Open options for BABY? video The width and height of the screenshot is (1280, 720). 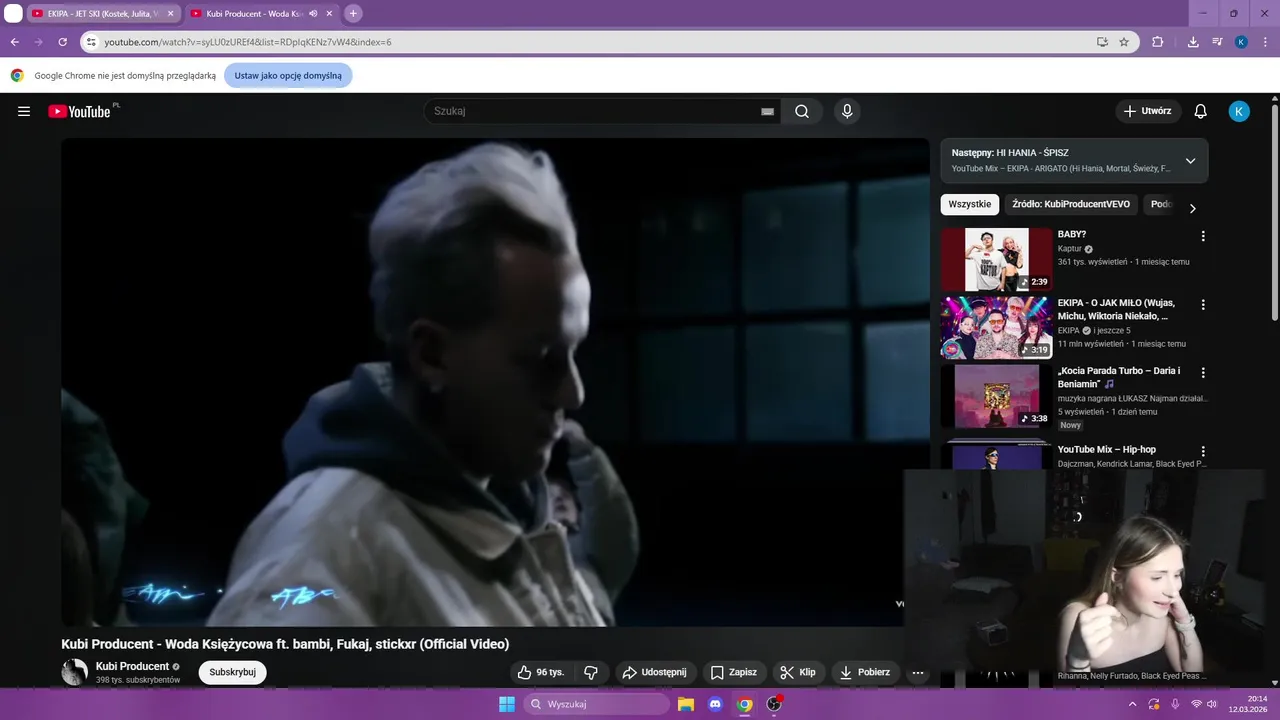1203,236
